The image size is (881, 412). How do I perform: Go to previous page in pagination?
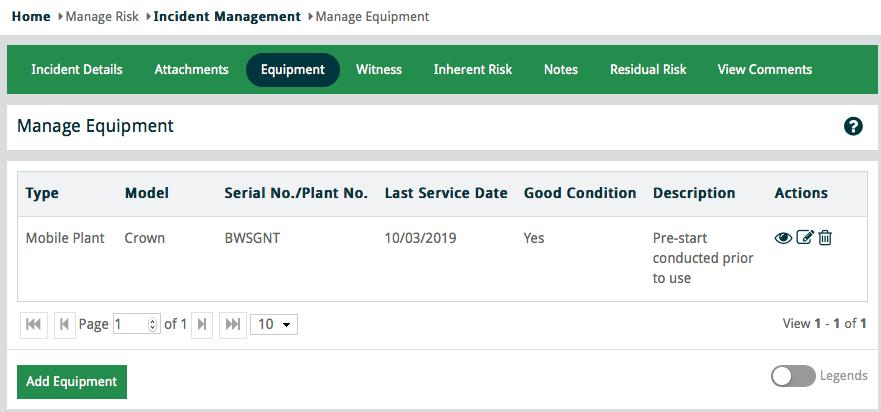(x=65, y=324)
